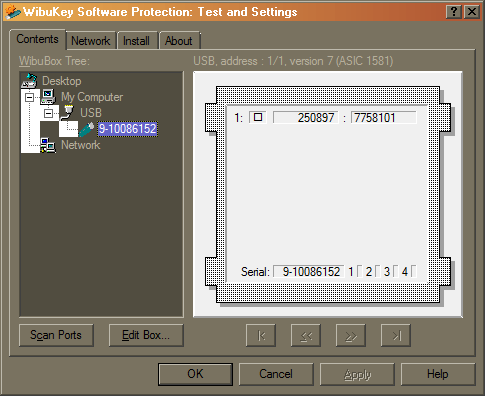Screen dimensions: 485x396
Task: Click the 7758101 user code field
Action: tap(384, 117)
